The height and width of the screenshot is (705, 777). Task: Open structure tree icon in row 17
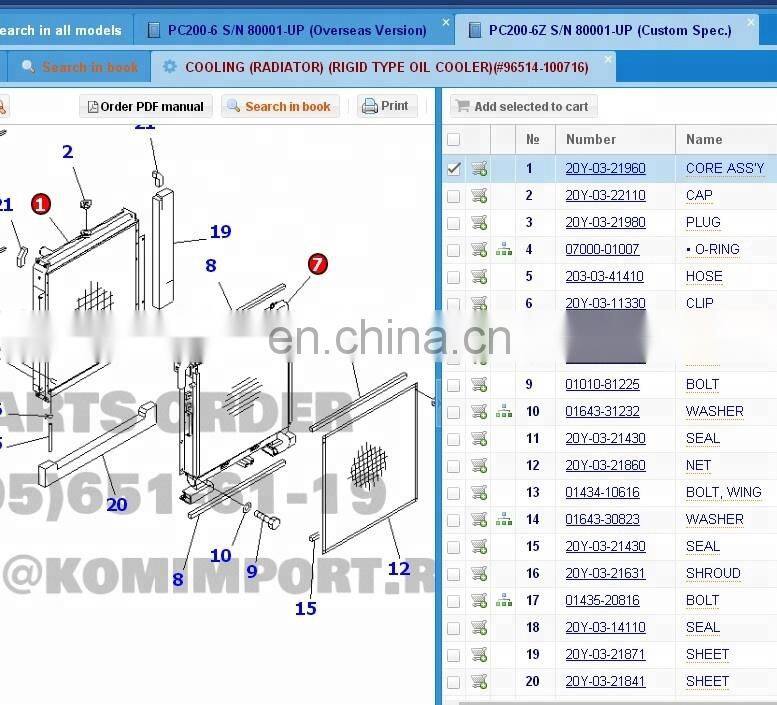[504, 600]
